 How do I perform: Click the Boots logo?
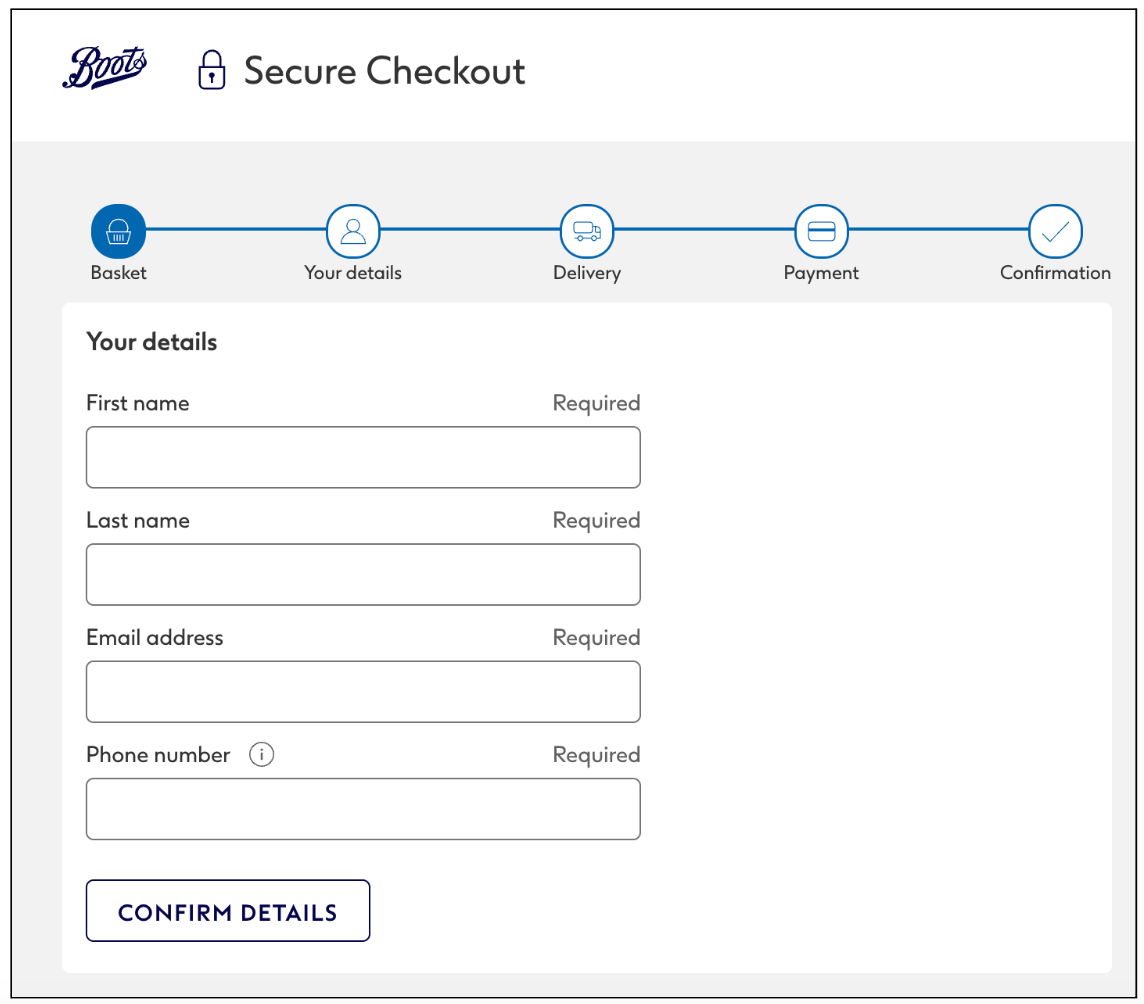(x=105, y=67)
